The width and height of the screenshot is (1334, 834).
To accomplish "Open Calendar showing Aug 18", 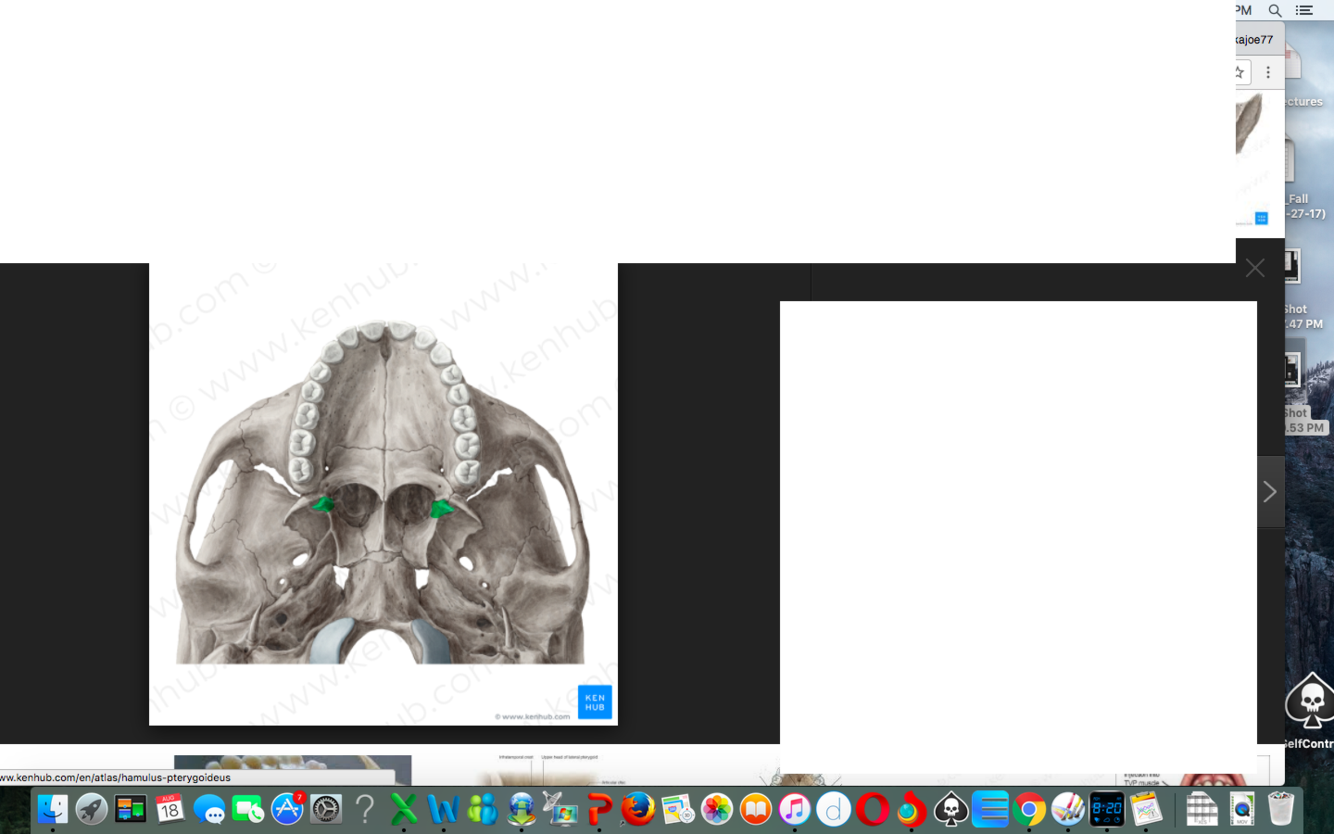I will pyautogui.click(x=169, y=808).
